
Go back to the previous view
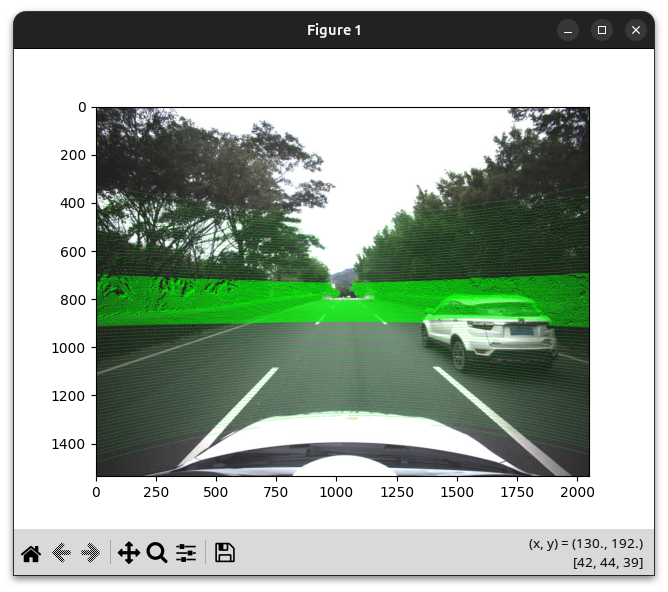[x=61, y=553]
